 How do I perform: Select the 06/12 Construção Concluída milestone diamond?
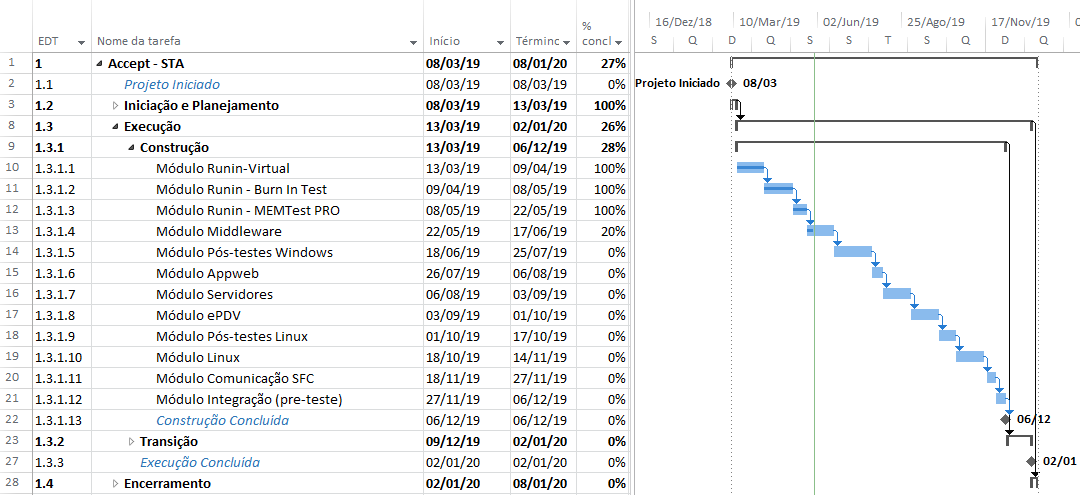pyautogui.click(x=1006, y=419)
